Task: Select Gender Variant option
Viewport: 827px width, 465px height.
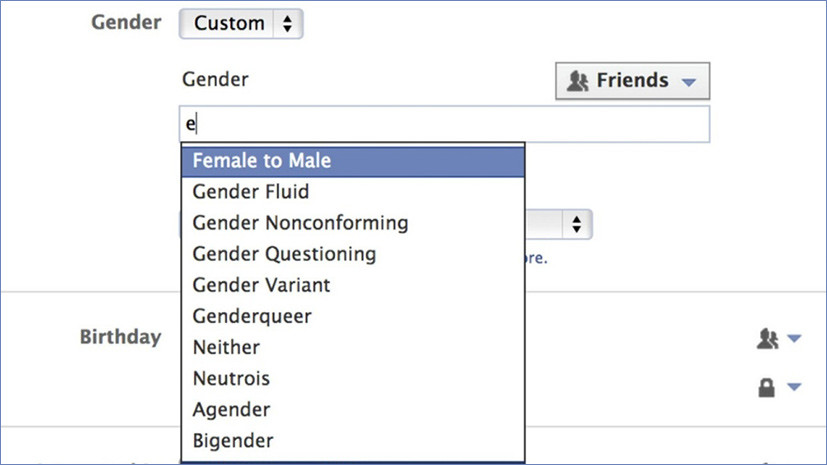Action: click(353, 285)
